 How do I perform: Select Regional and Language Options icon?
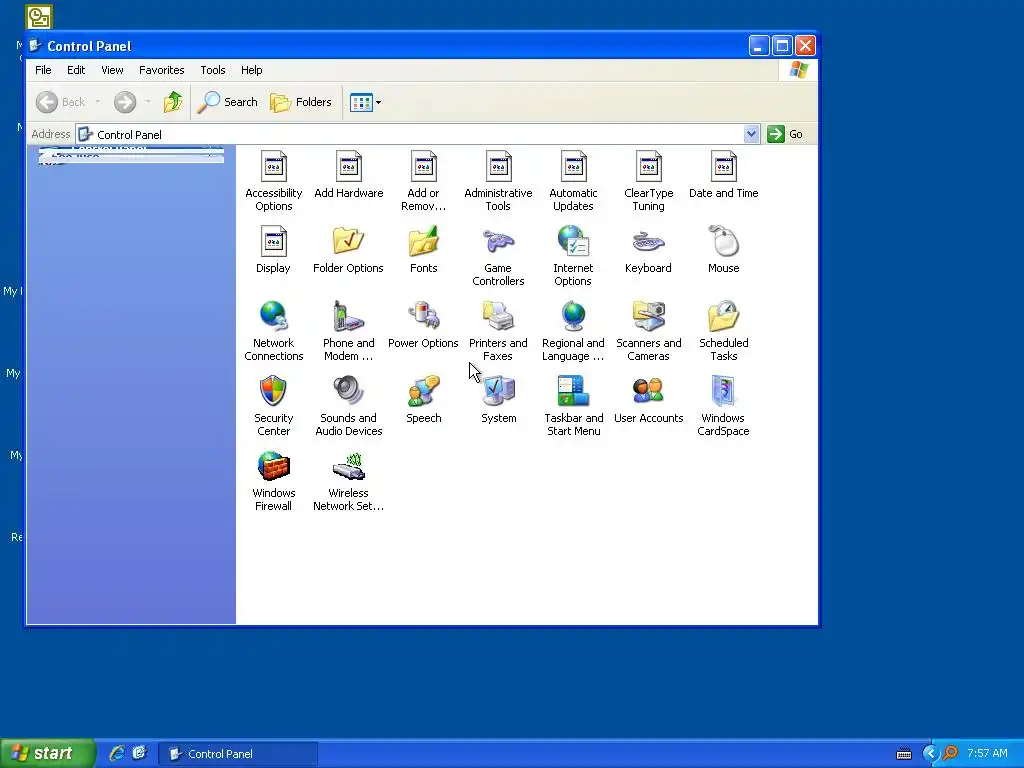pos(573,317)
